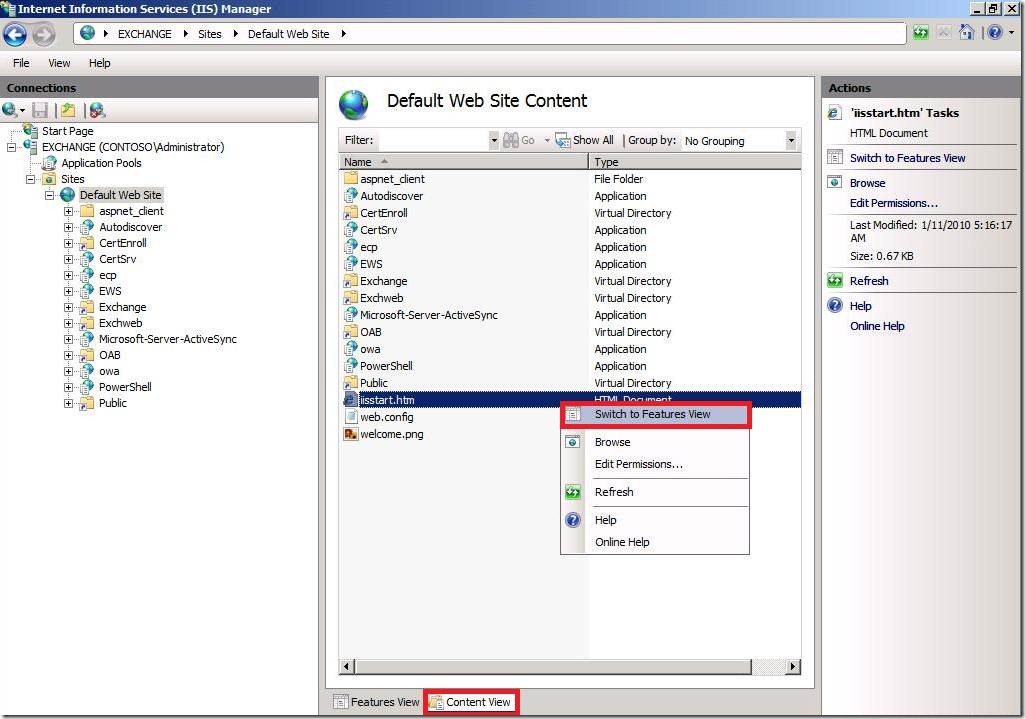Click the green Refresh icon in Actions pane
Screen dimensions: 1025x719
(834, 281)
